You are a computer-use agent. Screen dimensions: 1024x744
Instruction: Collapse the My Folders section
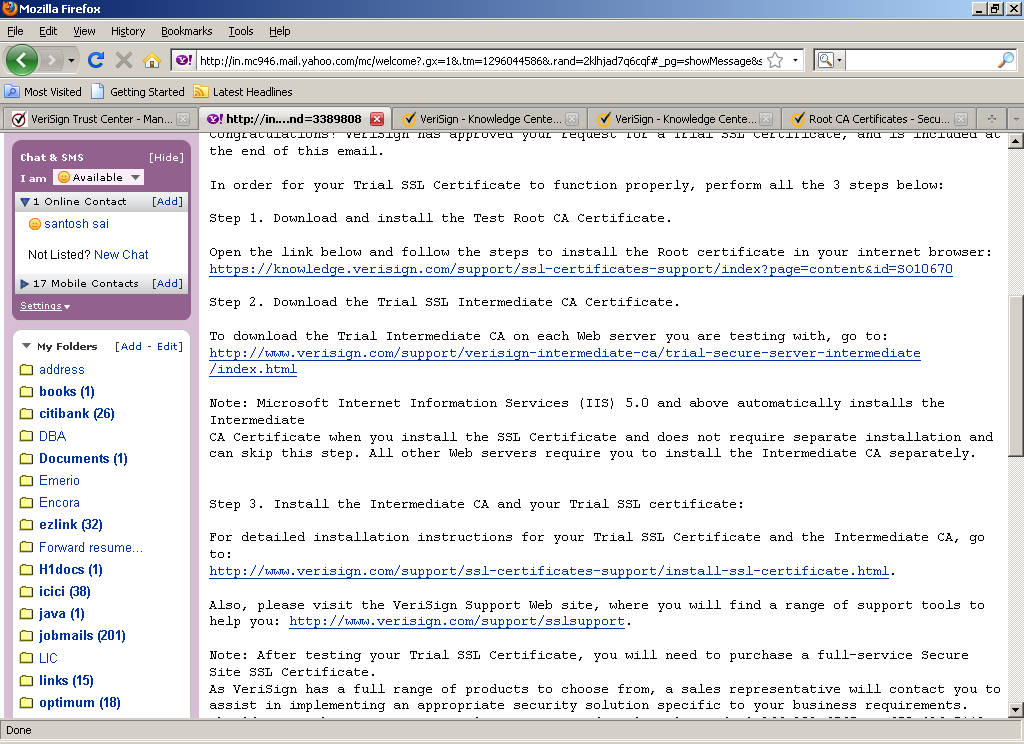[x=26, y=346]
